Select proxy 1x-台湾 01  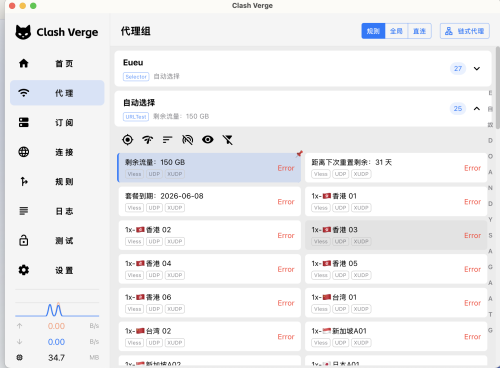point(396,303)
